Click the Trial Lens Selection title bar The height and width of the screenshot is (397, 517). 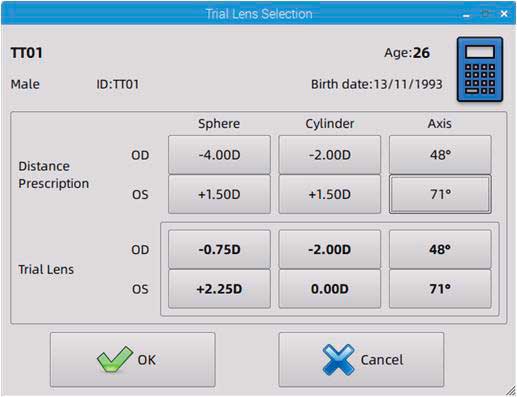(x=259, y=14)
